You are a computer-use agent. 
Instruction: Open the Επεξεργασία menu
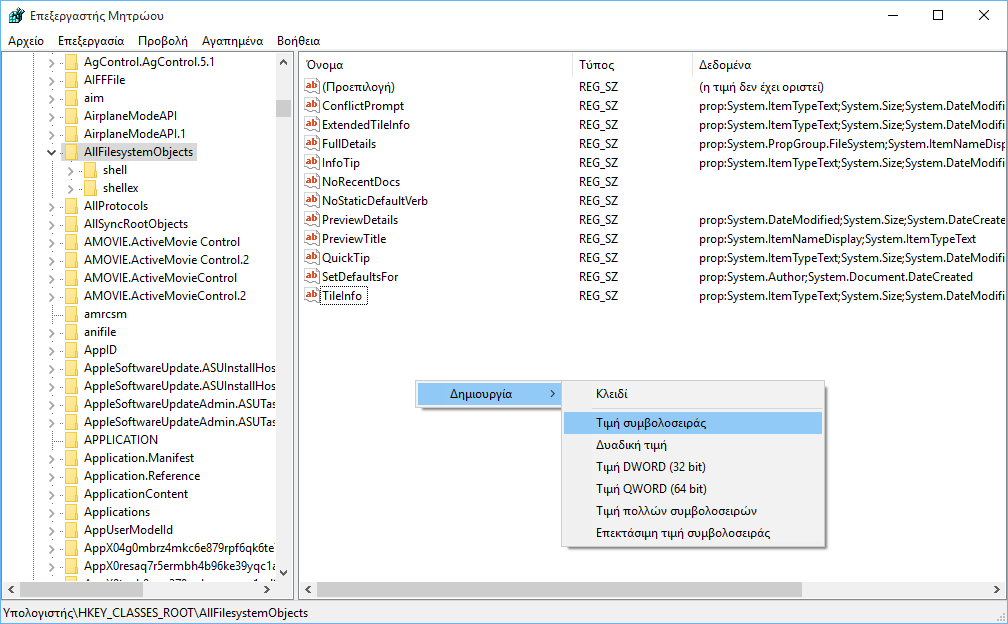coord(91,41)
